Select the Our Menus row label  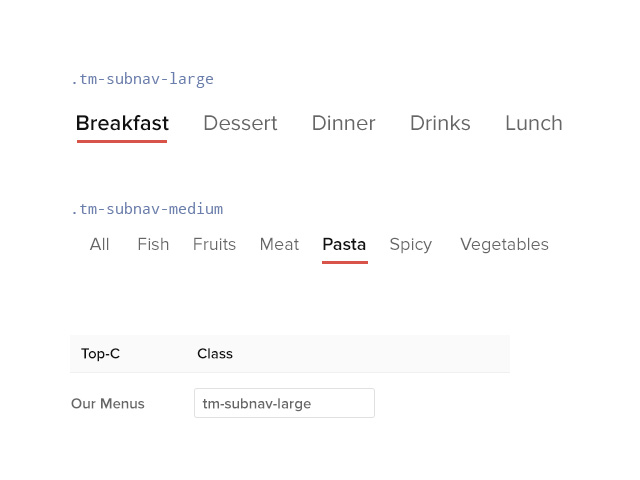coord(108,404)
